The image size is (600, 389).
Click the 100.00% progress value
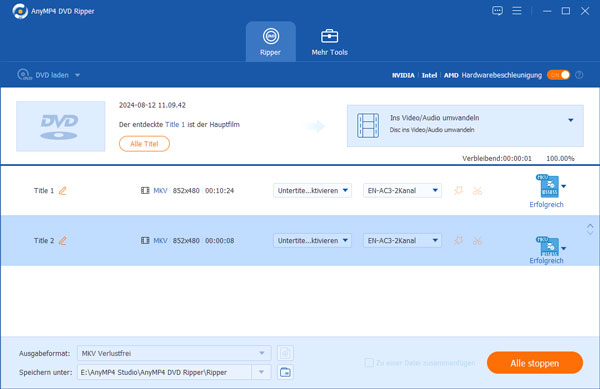click(560, 158)
